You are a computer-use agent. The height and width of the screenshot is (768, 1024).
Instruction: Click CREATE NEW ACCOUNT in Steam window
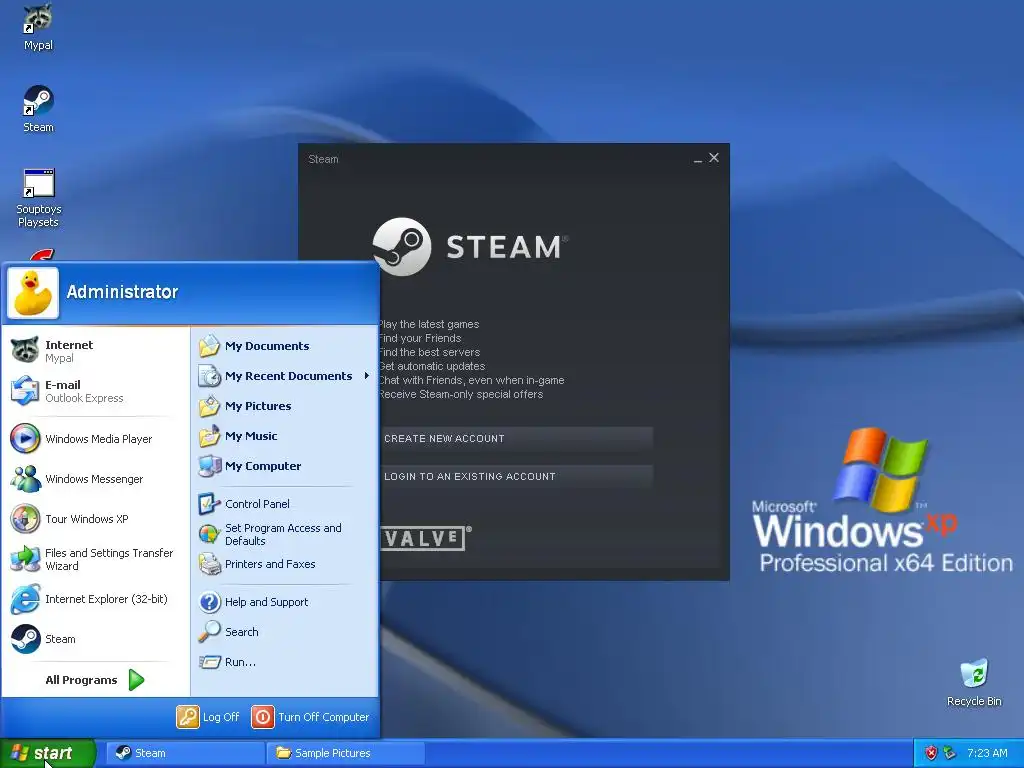coord(516,438)
